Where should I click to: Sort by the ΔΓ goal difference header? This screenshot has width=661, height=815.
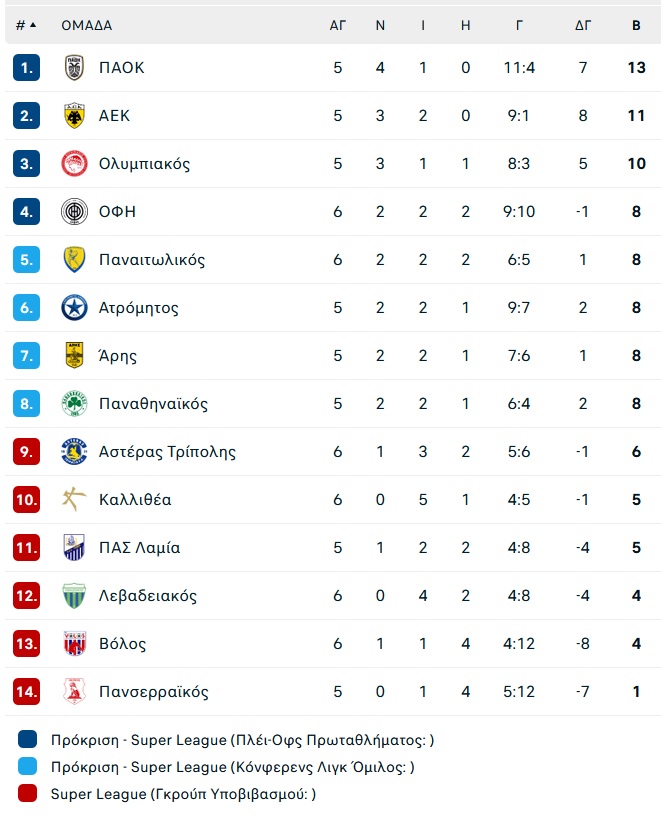coord(583,25)
